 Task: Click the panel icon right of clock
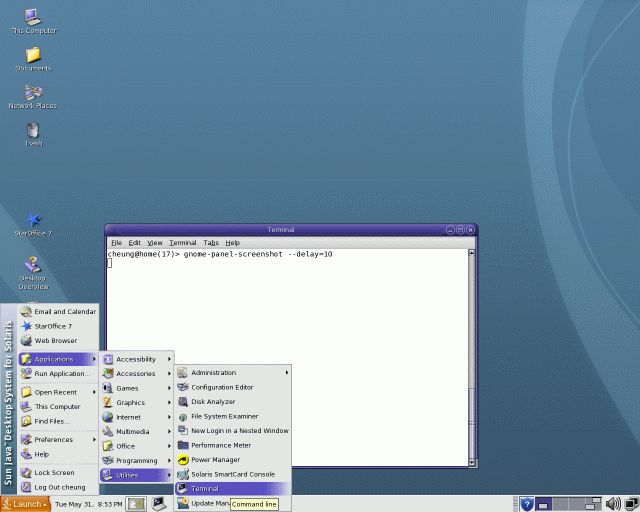pyautogui.click(x=136, y=504)
